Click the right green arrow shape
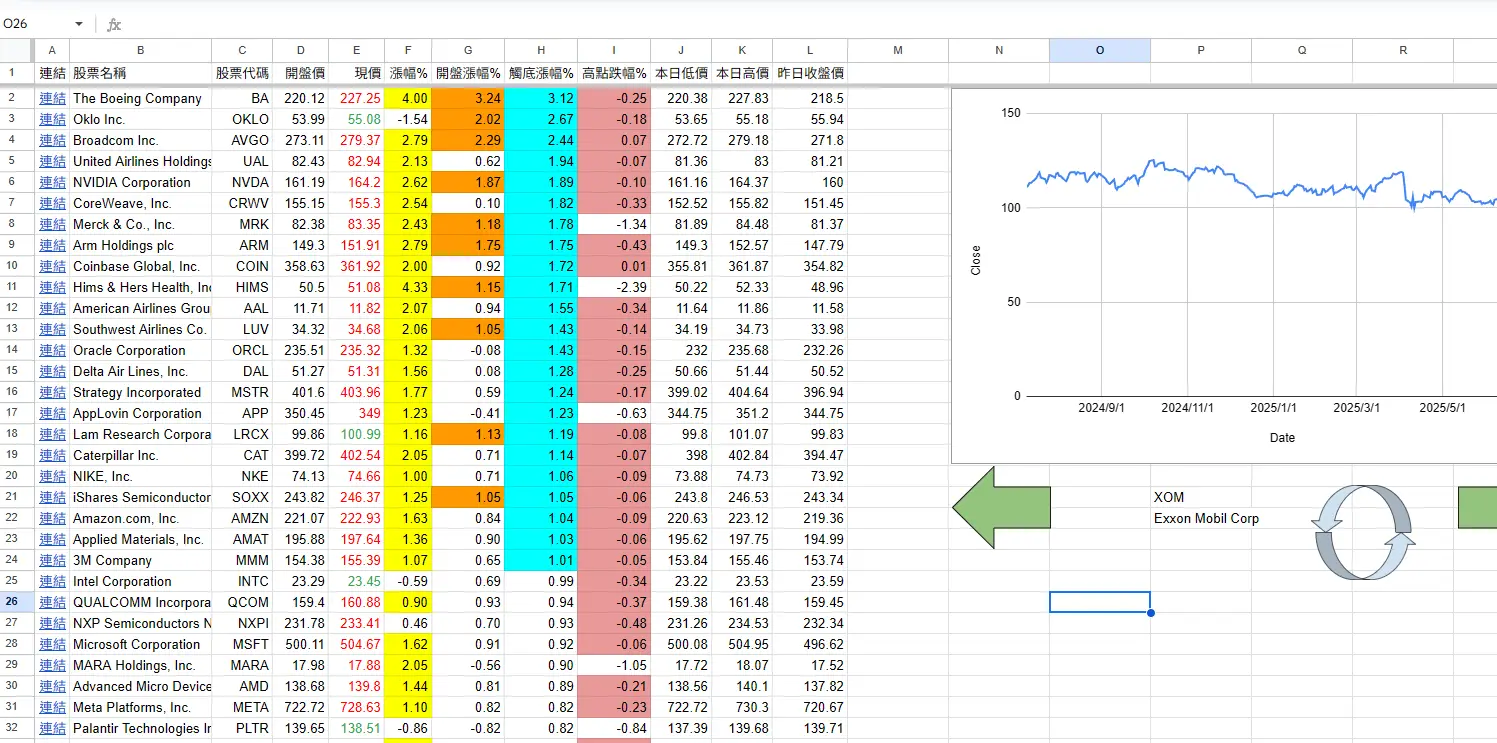Screen dimensions: 1497x743 [x=1477, y=507]
